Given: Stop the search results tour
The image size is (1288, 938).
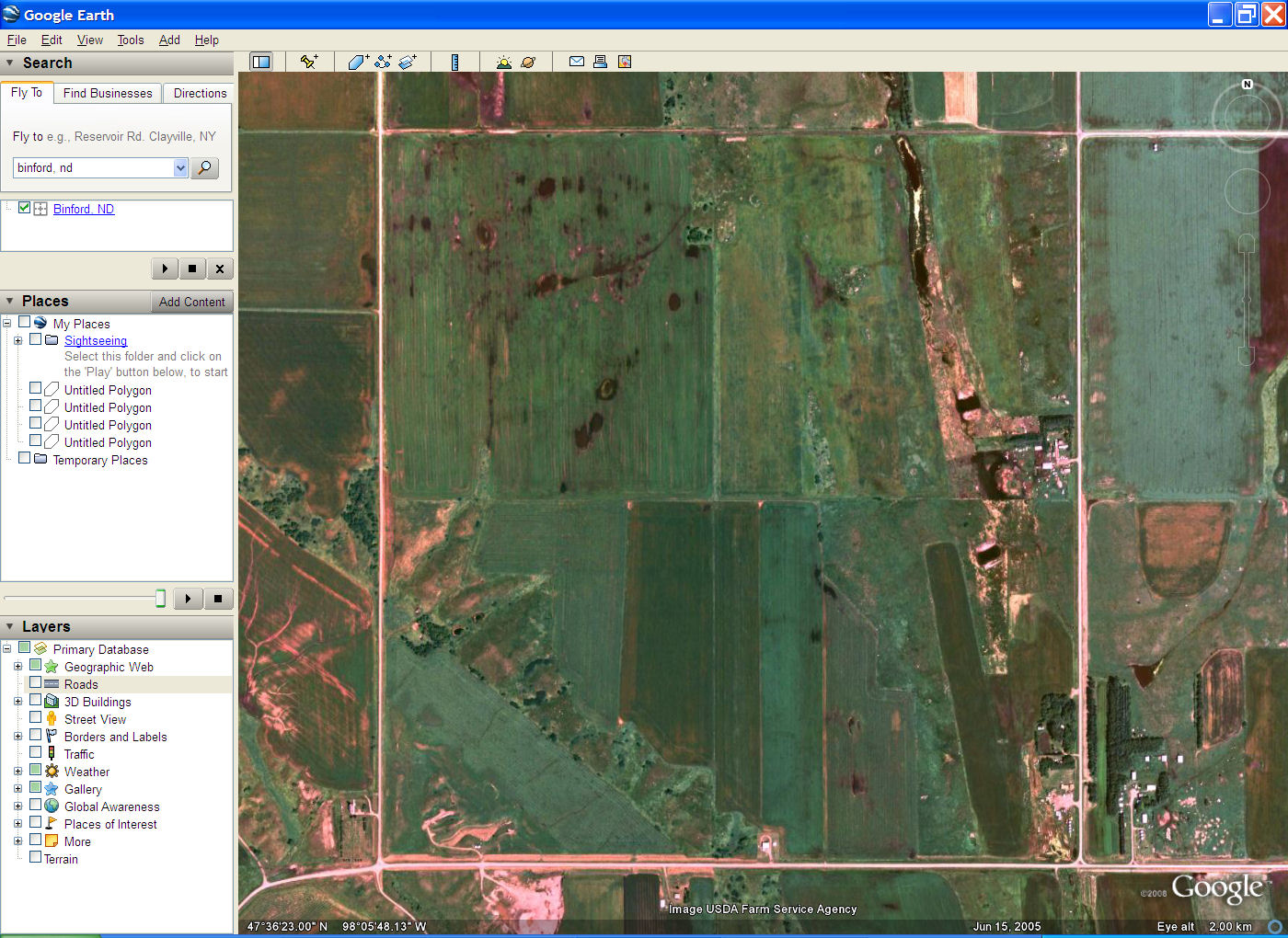Looking at the screenshot, I should [192, 269].
